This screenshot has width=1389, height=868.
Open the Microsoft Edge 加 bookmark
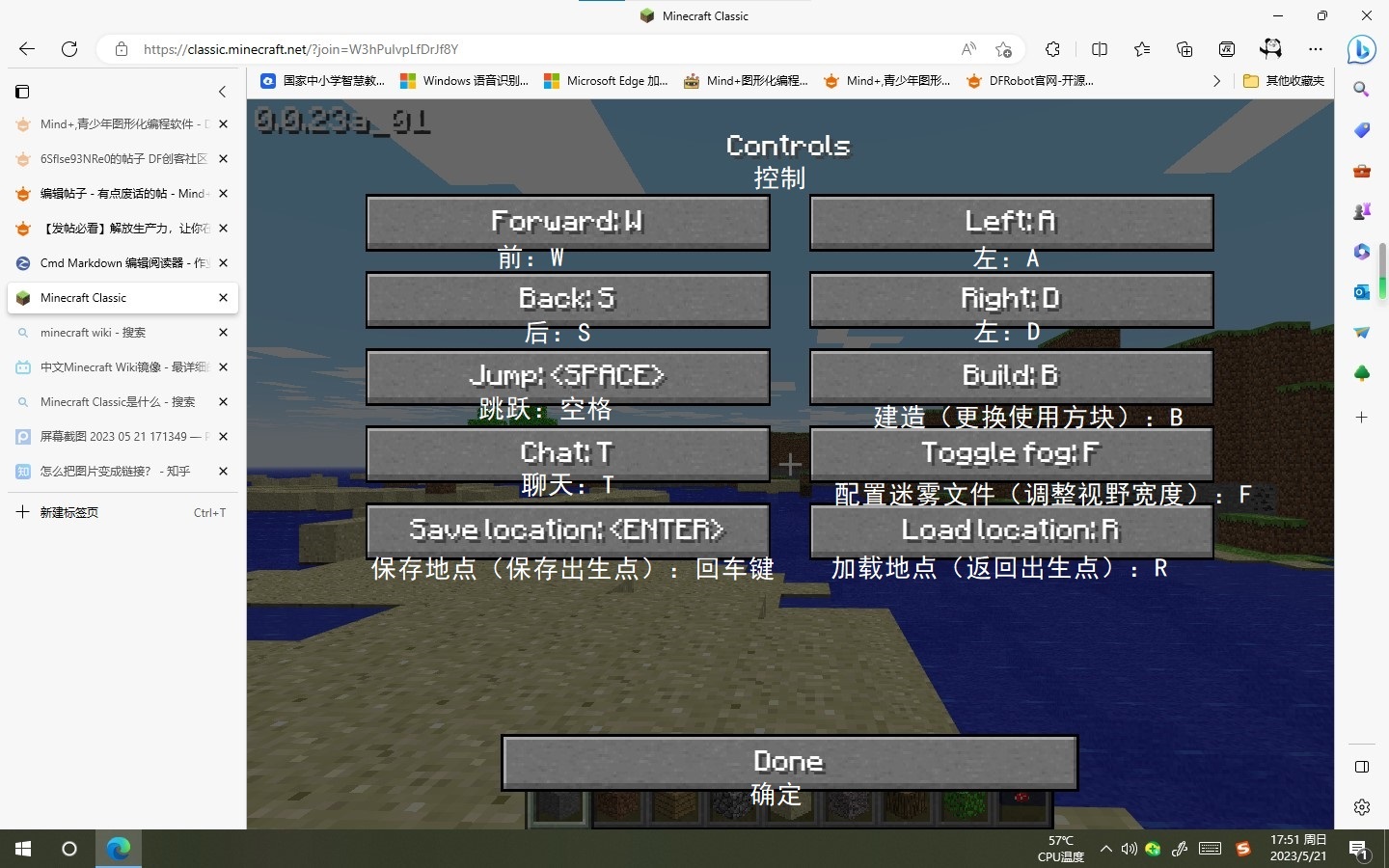pos(606,81)
